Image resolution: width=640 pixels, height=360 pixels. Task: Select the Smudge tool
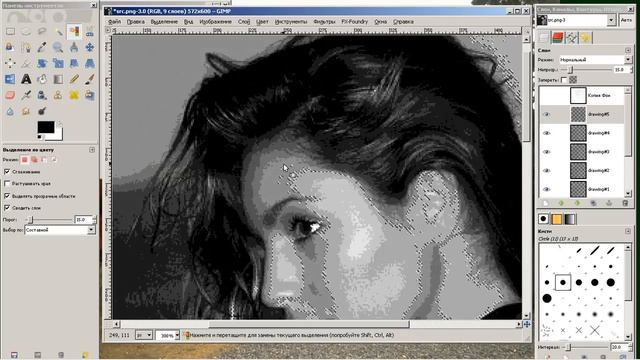(26, 111)
